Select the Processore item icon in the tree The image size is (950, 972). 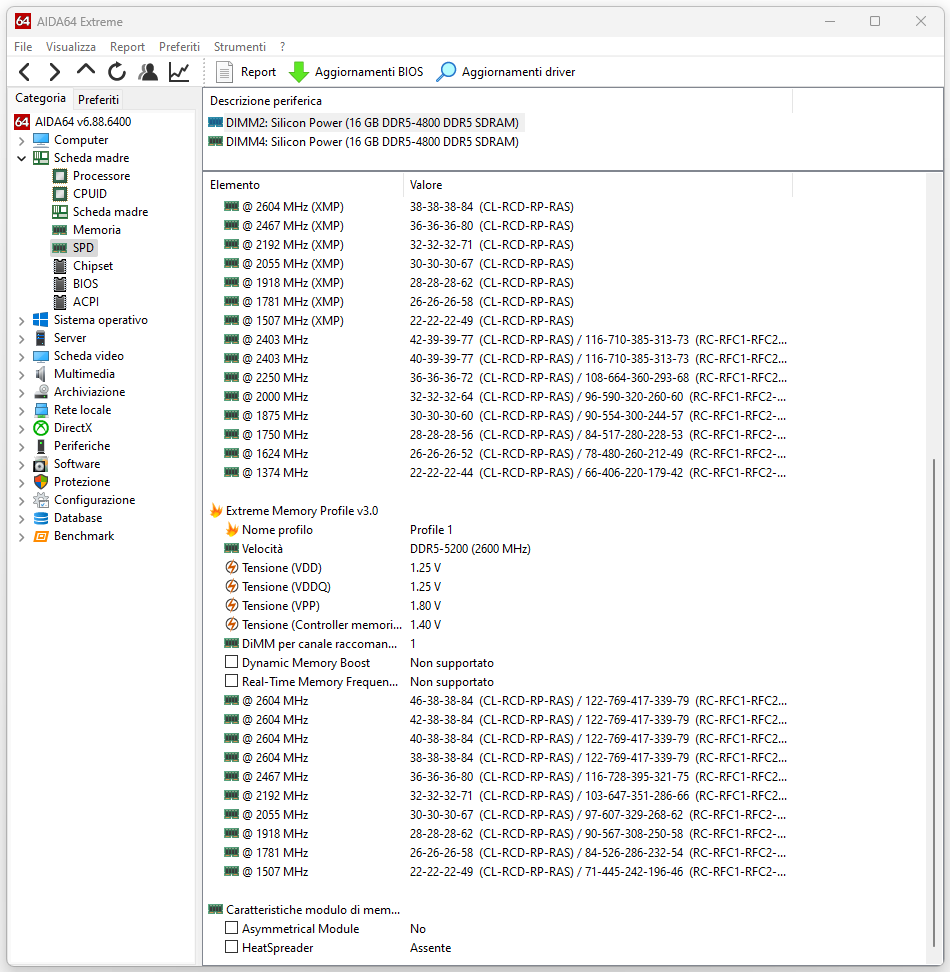pyautogui.click(x=59, y=176)
